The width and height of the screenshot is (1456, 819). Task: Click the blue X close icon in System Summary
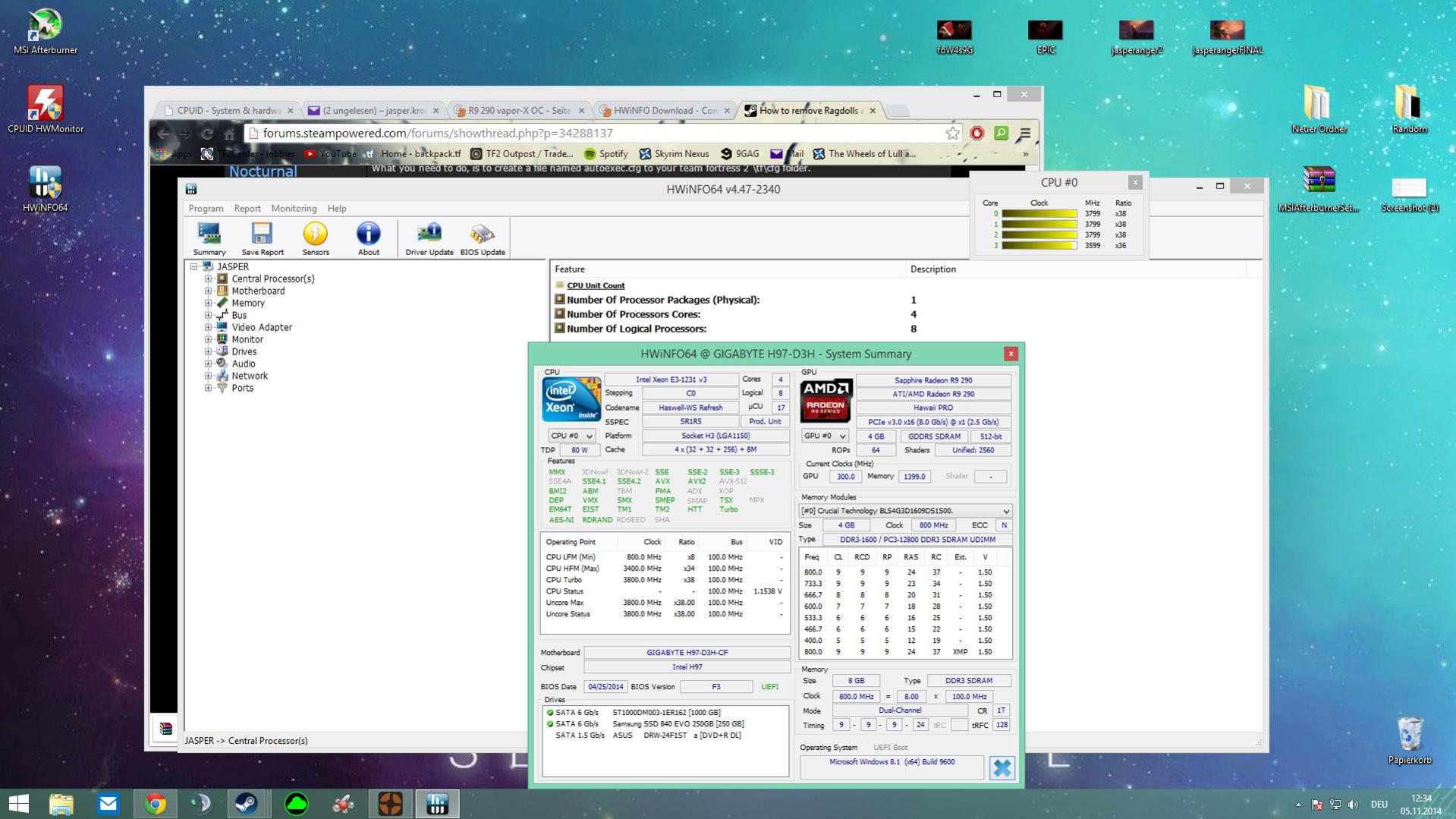(x=1002, y=767)
